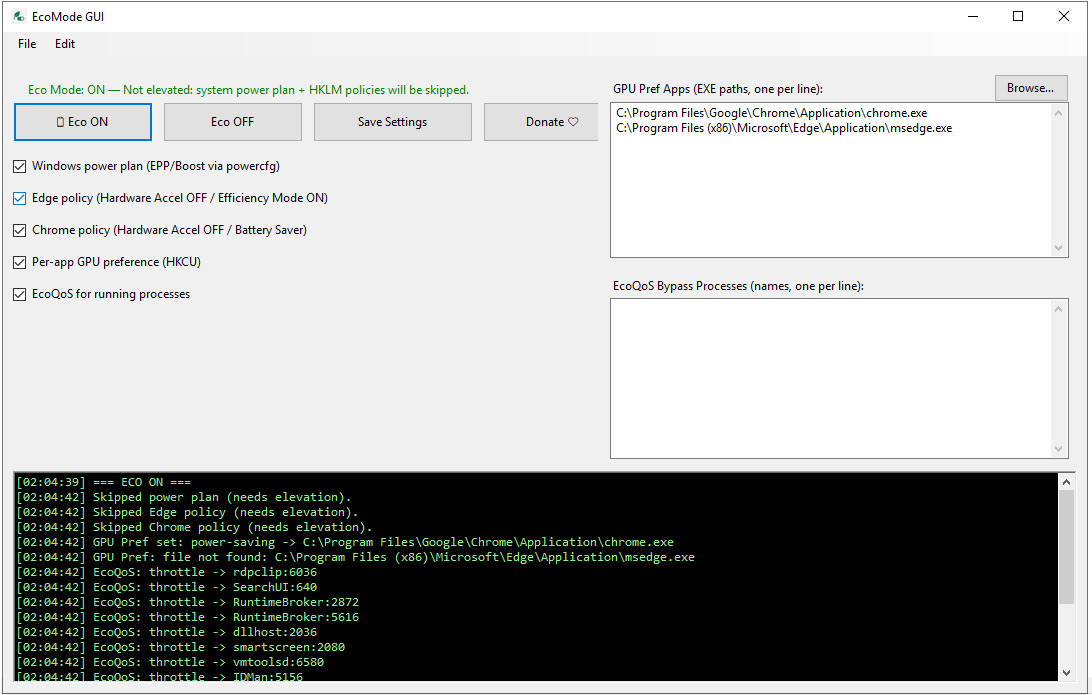Image resolution: width=1092 pixels, height=695 pixels.
Task: Toggle EcoQoS for running processes checkbox
Action: [x=20, y=295]
